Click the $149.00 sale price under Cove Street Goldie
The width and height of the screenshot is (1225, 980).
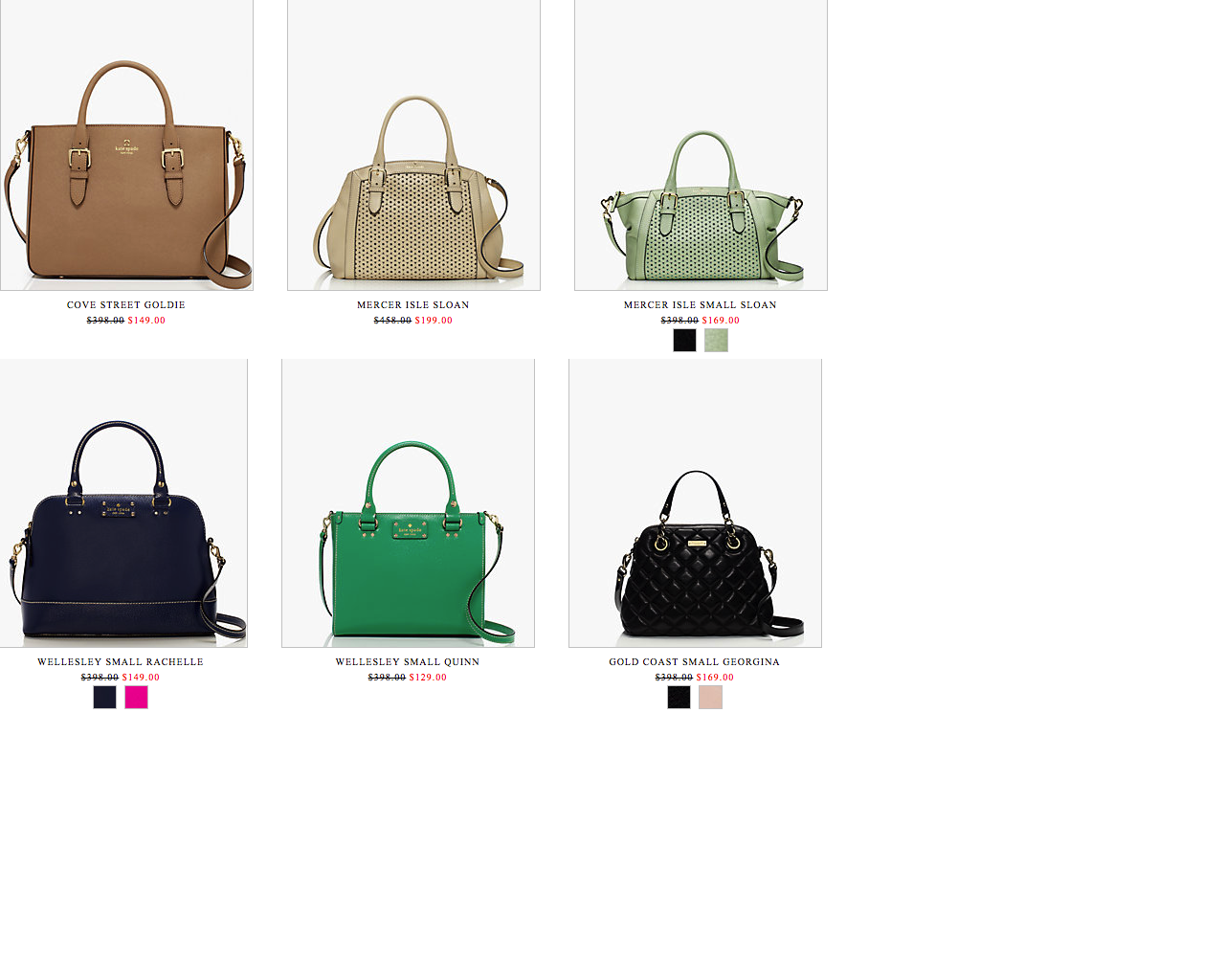point(146,321)
